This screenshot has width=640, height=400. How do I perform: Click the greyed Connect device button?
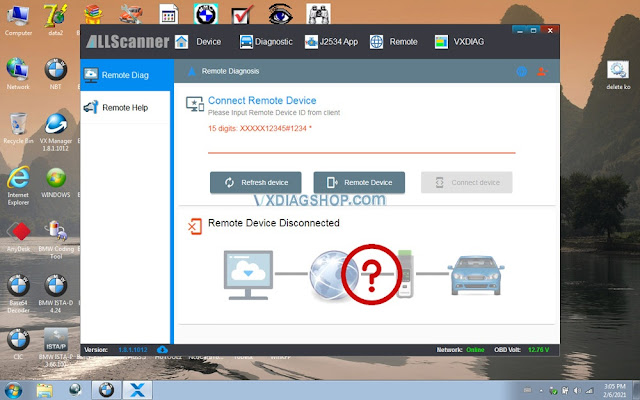pyautogui.click(x=467, y=182)
